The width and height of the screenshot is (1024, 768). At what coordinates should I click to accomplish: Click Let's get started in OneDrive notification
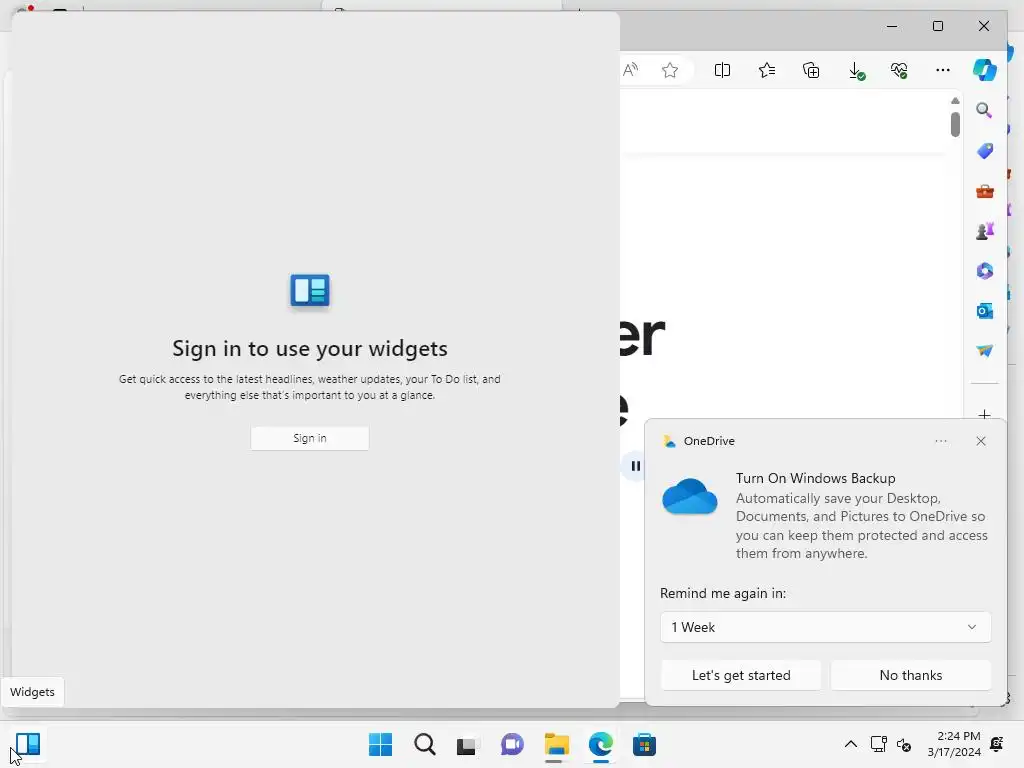click(741, 675)
